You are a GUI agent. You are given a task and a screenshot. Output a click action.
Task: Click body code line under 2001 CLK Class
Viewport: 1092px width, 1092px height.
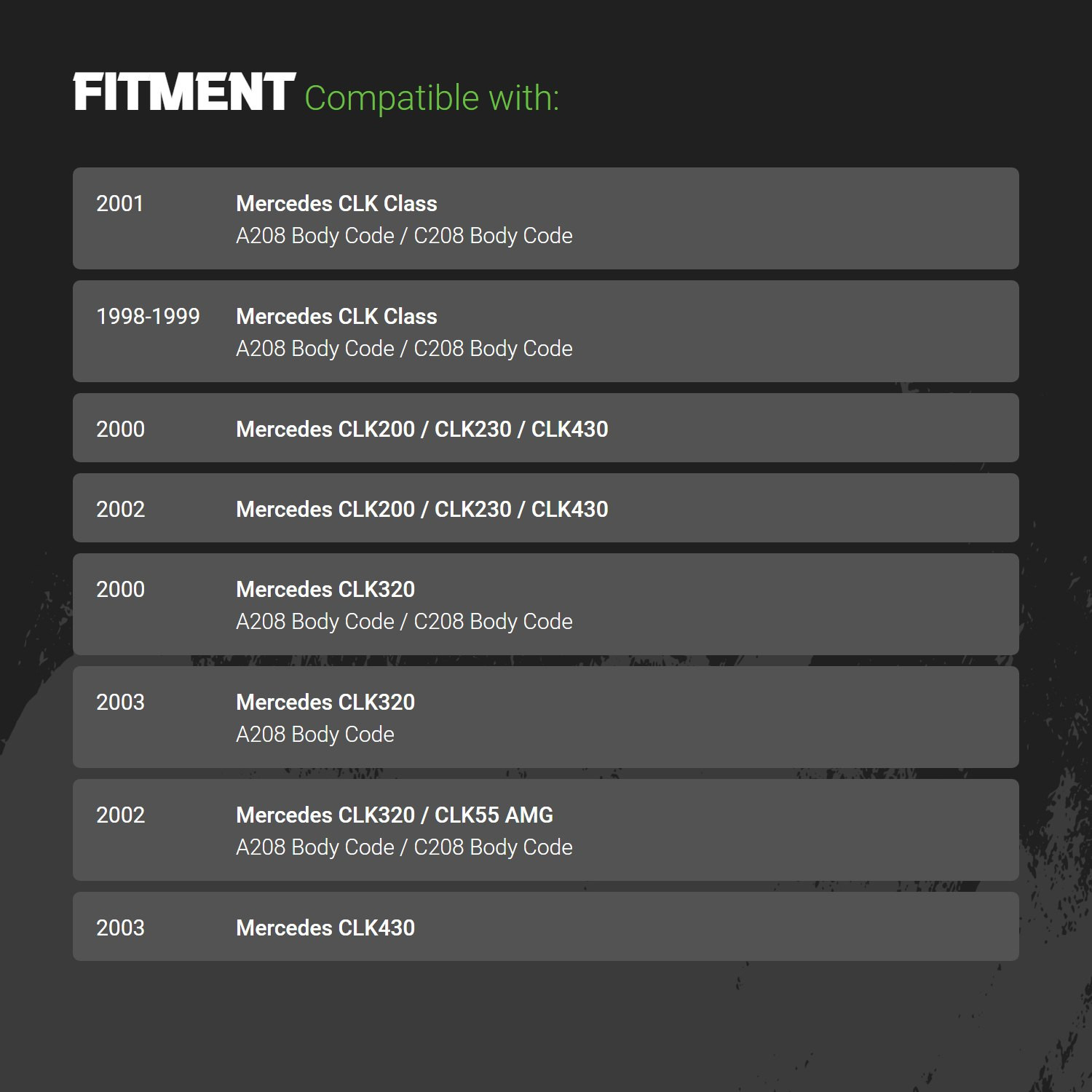coord(404,236)
